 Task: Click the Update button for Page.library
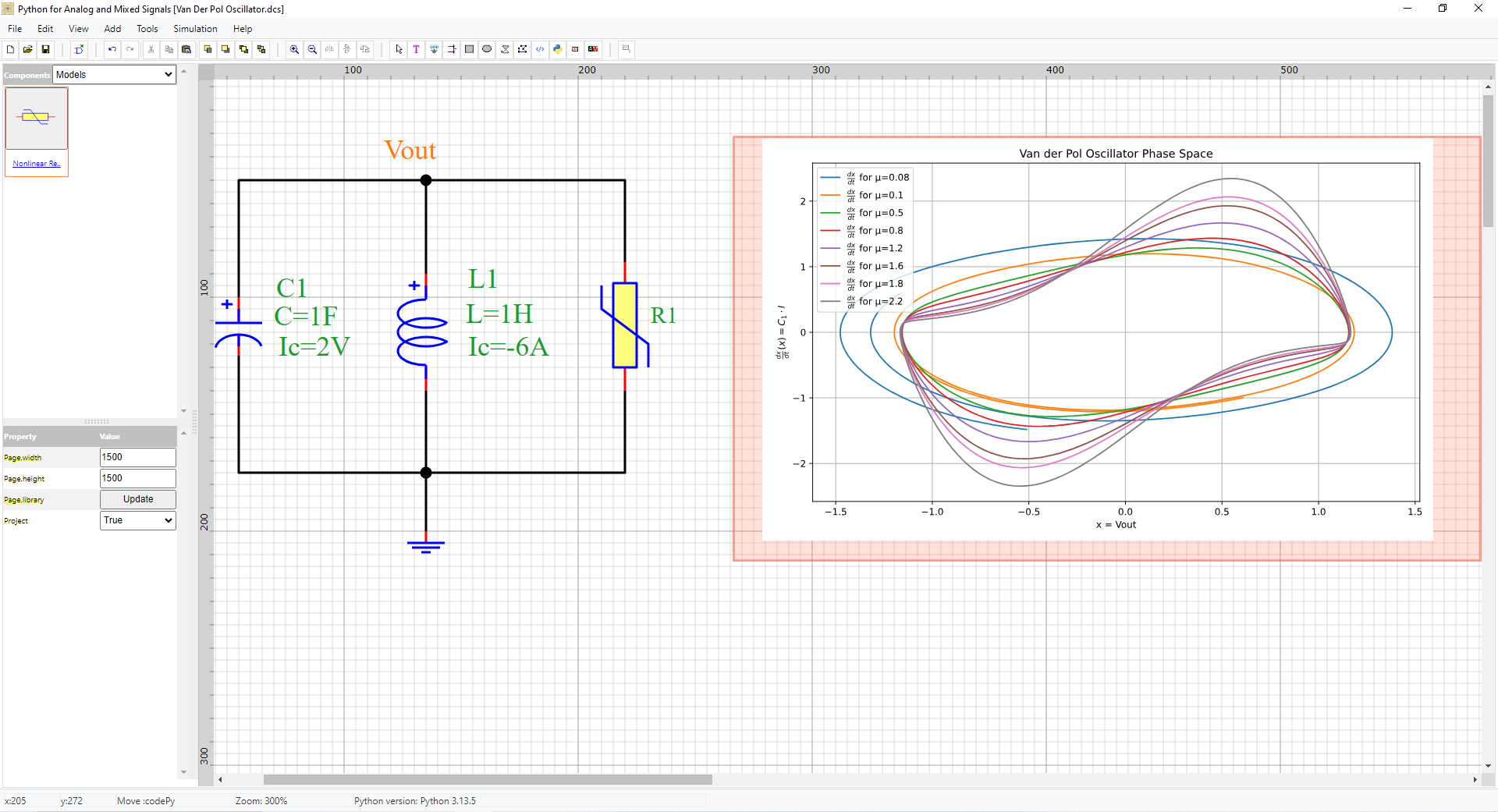coord(138,499)
